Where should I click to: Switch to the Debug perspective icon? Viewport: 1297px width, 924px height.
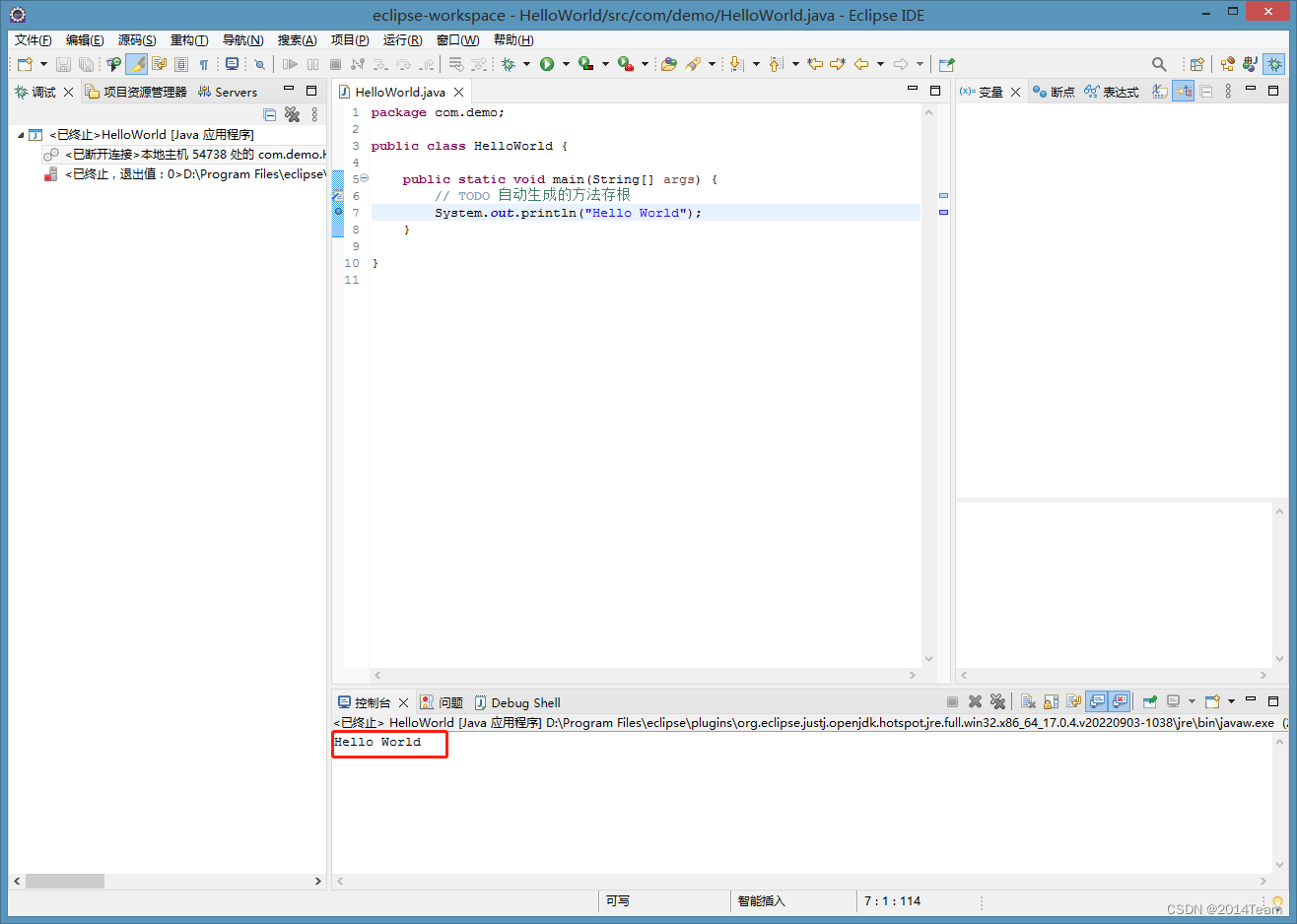tap(1274, 64)
